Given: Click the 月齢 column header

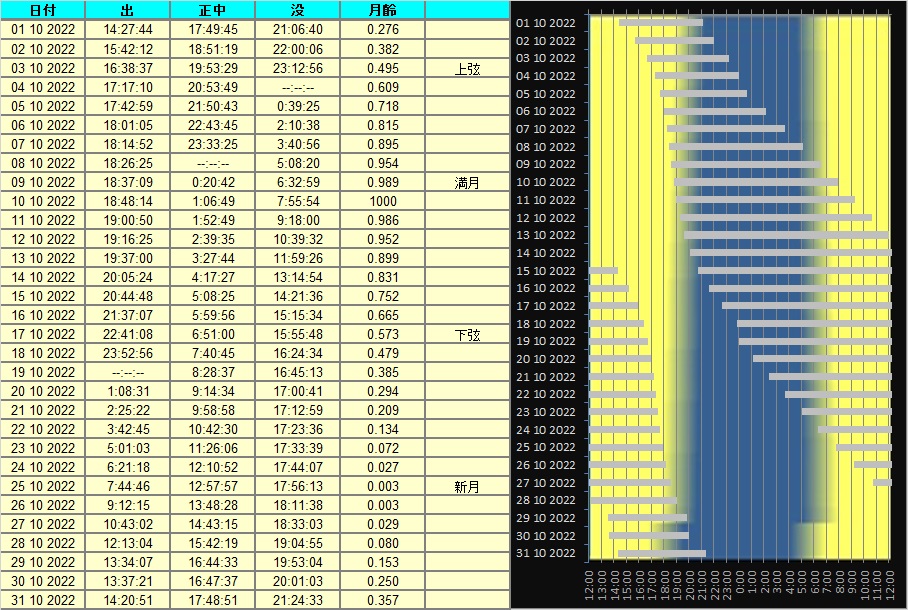Looking at the screenshot, I should coord(383,10).
